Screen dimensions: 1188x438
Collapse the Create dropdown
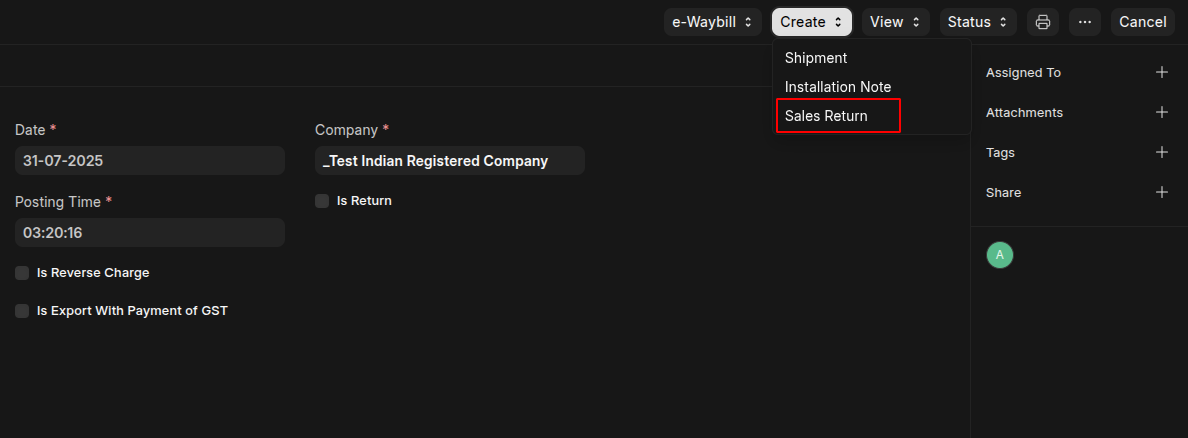click(x=811, y=22)
